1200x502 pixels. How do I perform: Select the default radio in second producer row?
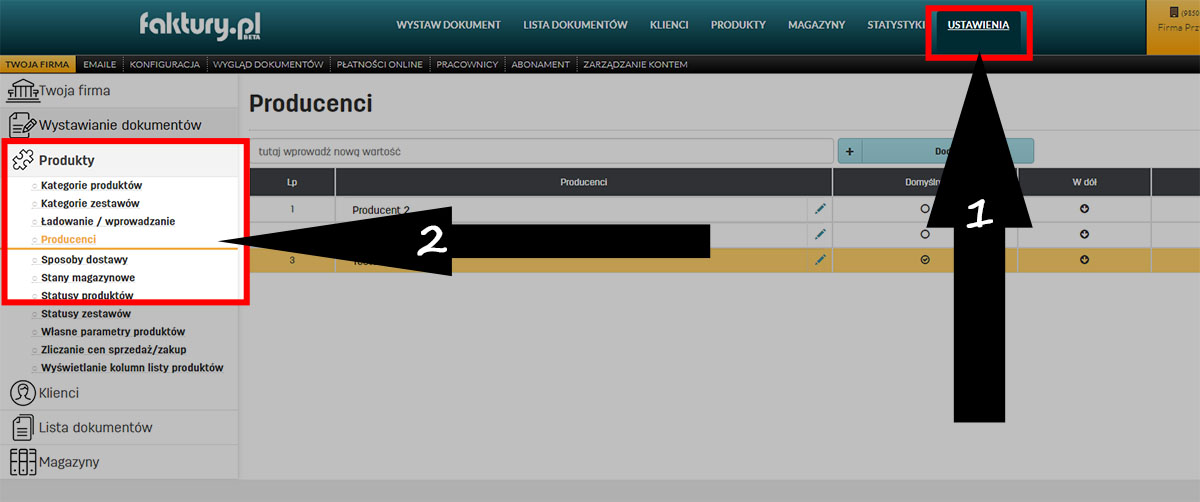coord(925,234)
